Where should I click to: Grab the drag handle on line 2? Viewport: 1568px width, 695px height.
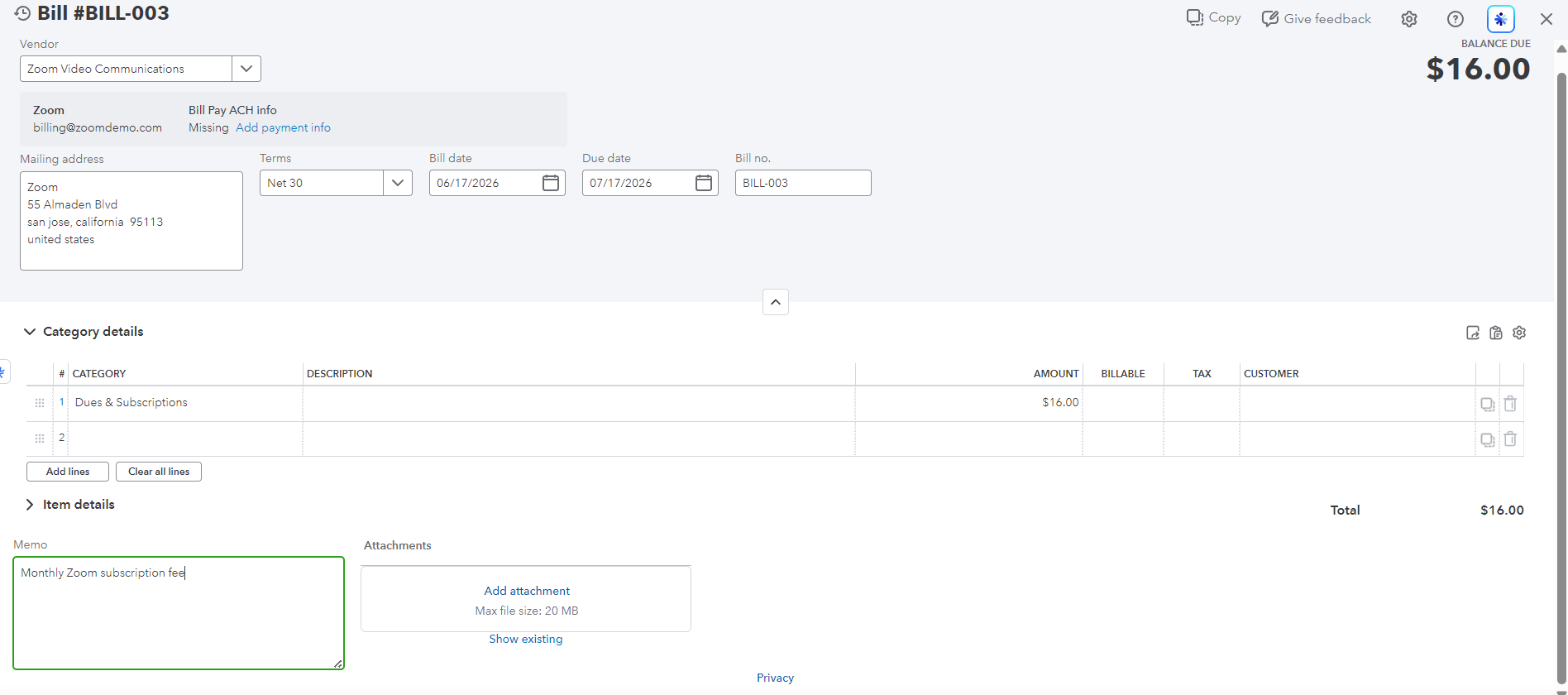pyautogui.click(x=40, y=439)
